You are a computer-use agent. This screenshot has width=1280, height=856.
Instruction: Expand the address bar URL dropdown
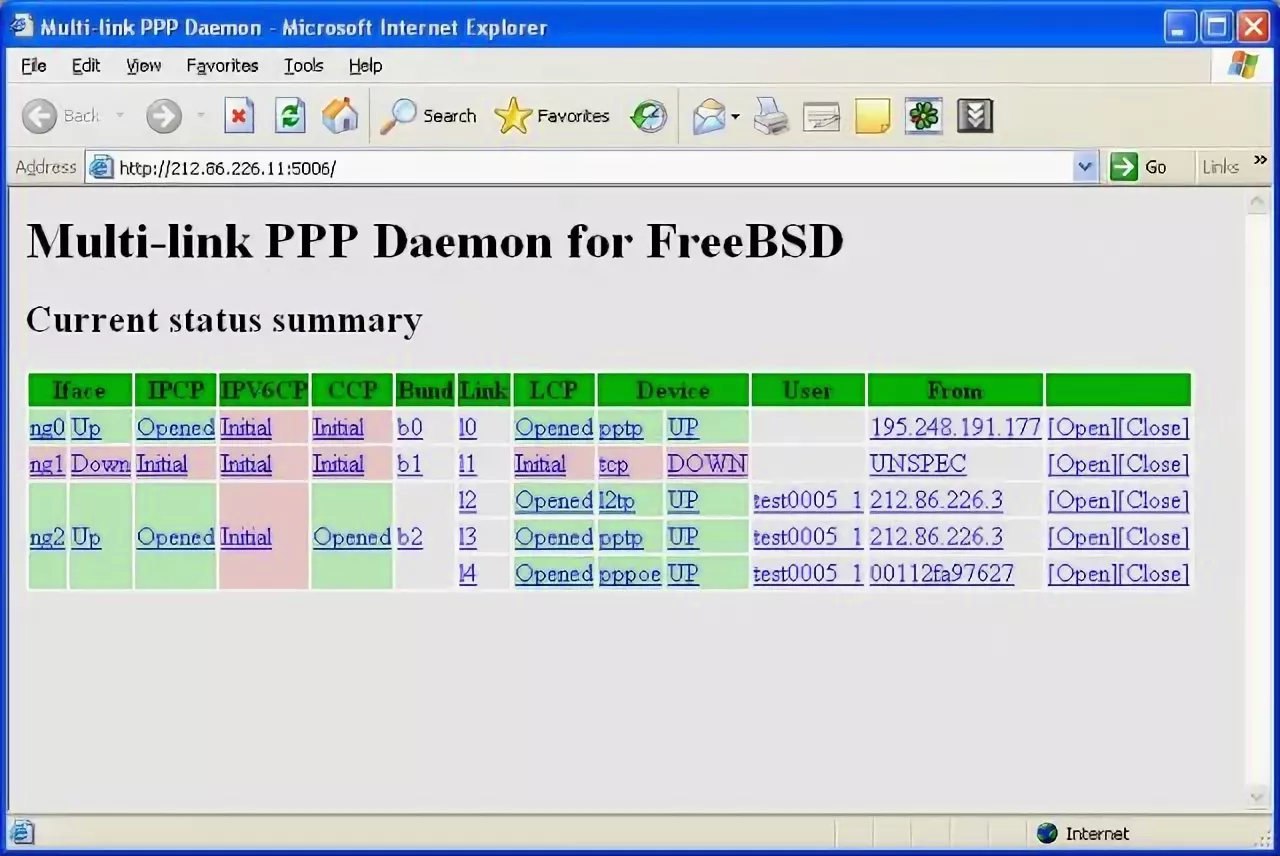(1085, 167)
